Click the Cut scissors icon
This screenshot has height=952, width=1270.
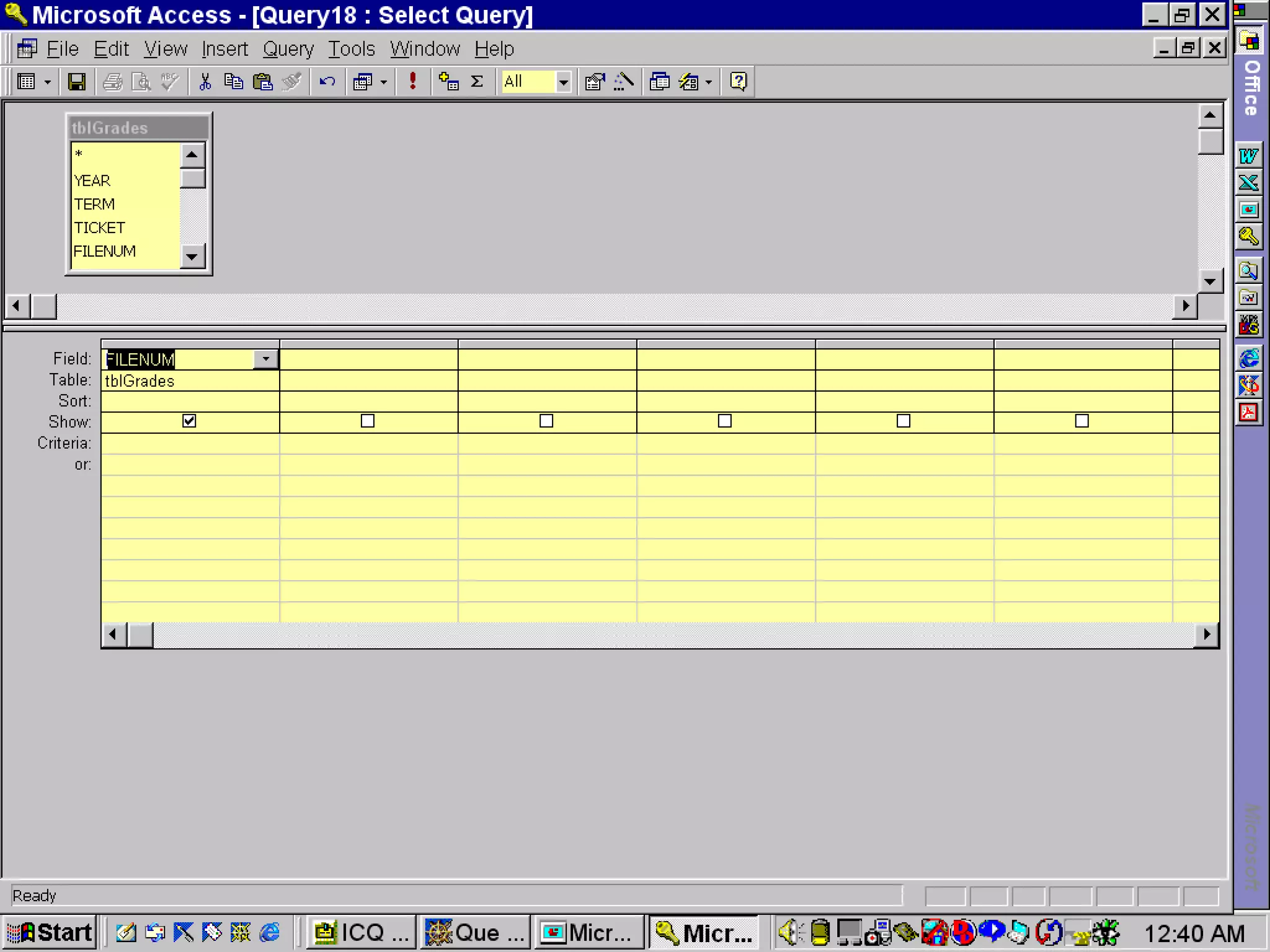coord(205,81)
